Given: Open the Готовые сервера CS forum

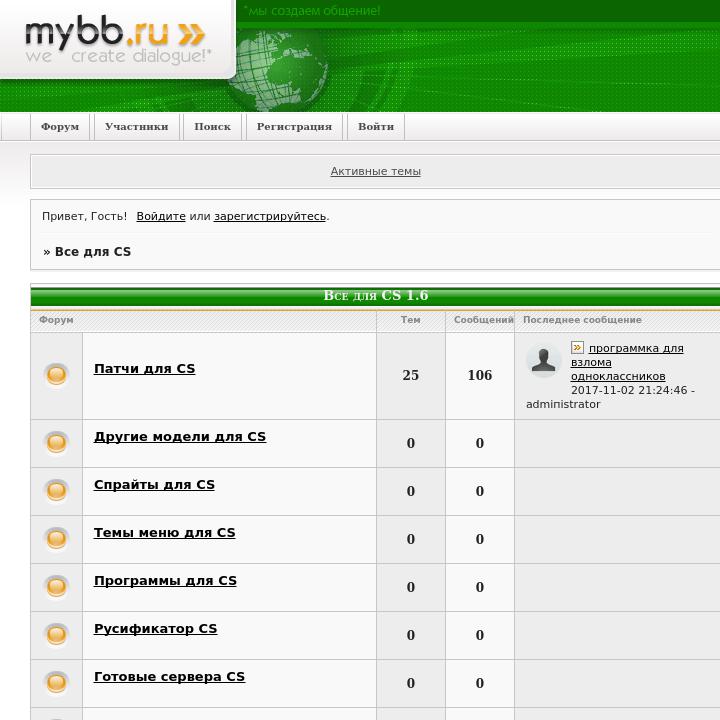Looking at the screenshot, I should [x=169, y=677].
